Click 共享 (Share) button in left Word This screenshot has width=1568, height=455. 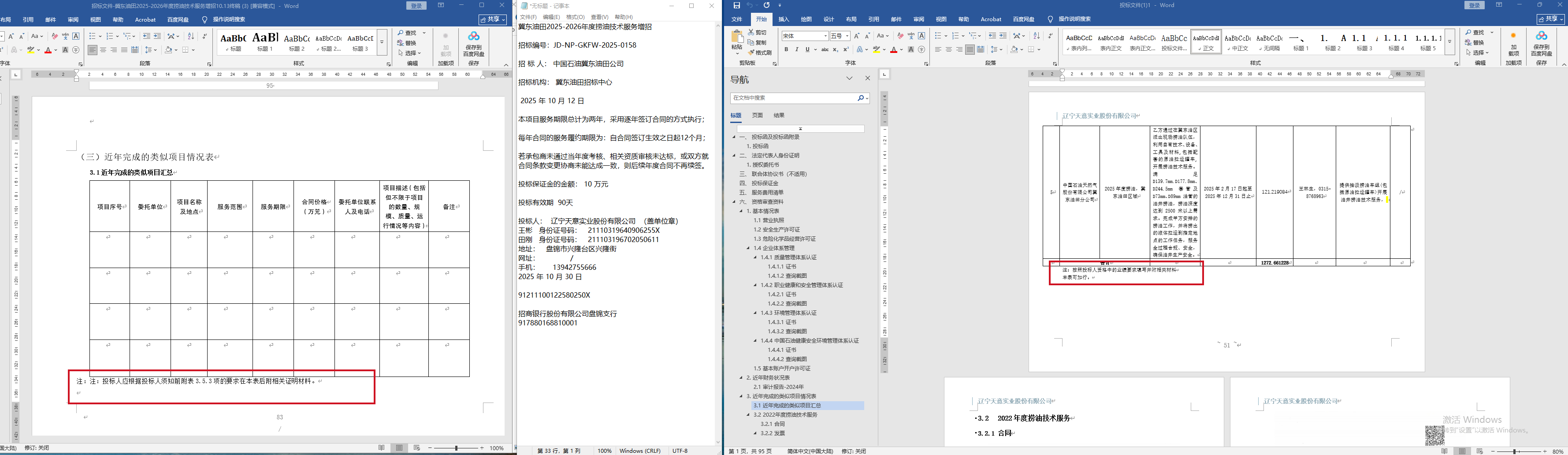click(x=492, y=19)
